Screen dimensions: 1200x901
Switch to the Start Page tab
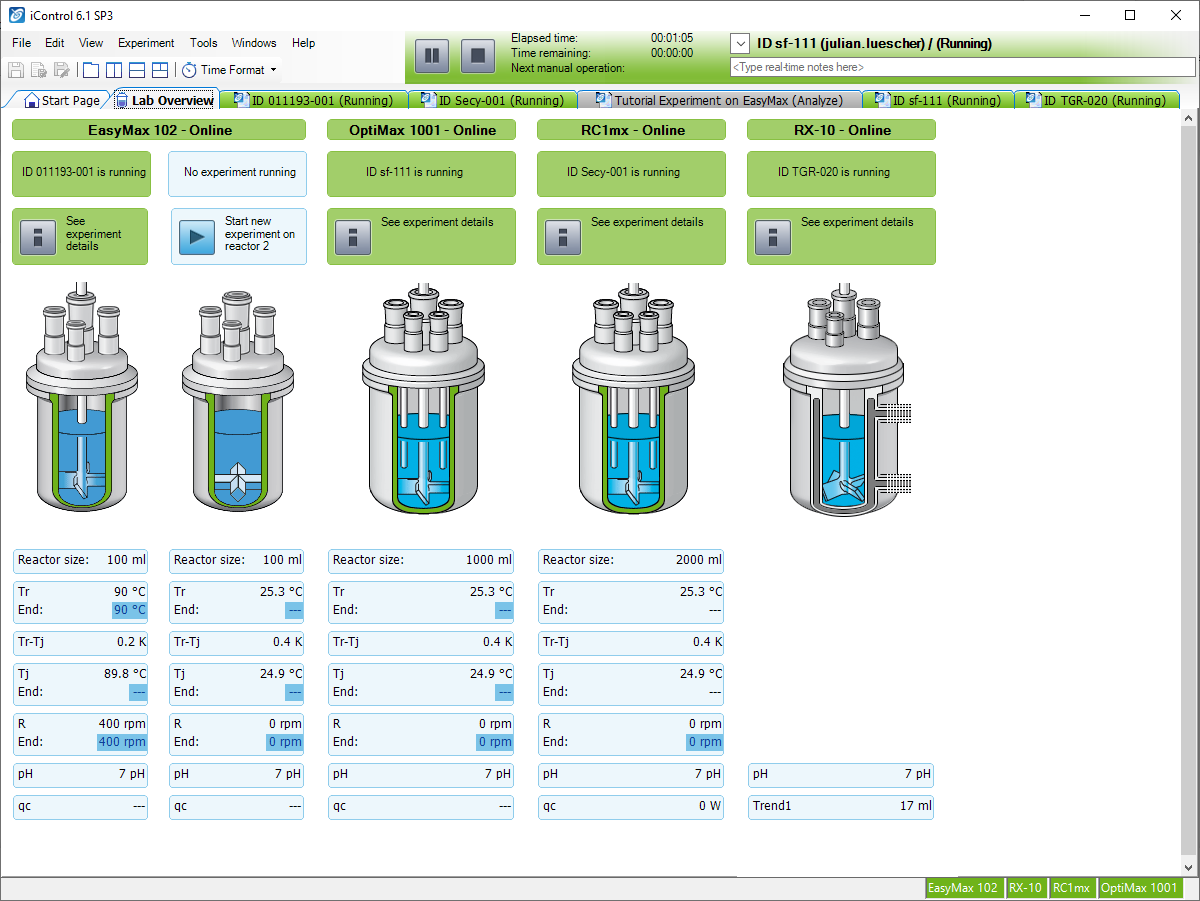click(x=62, y=100)
